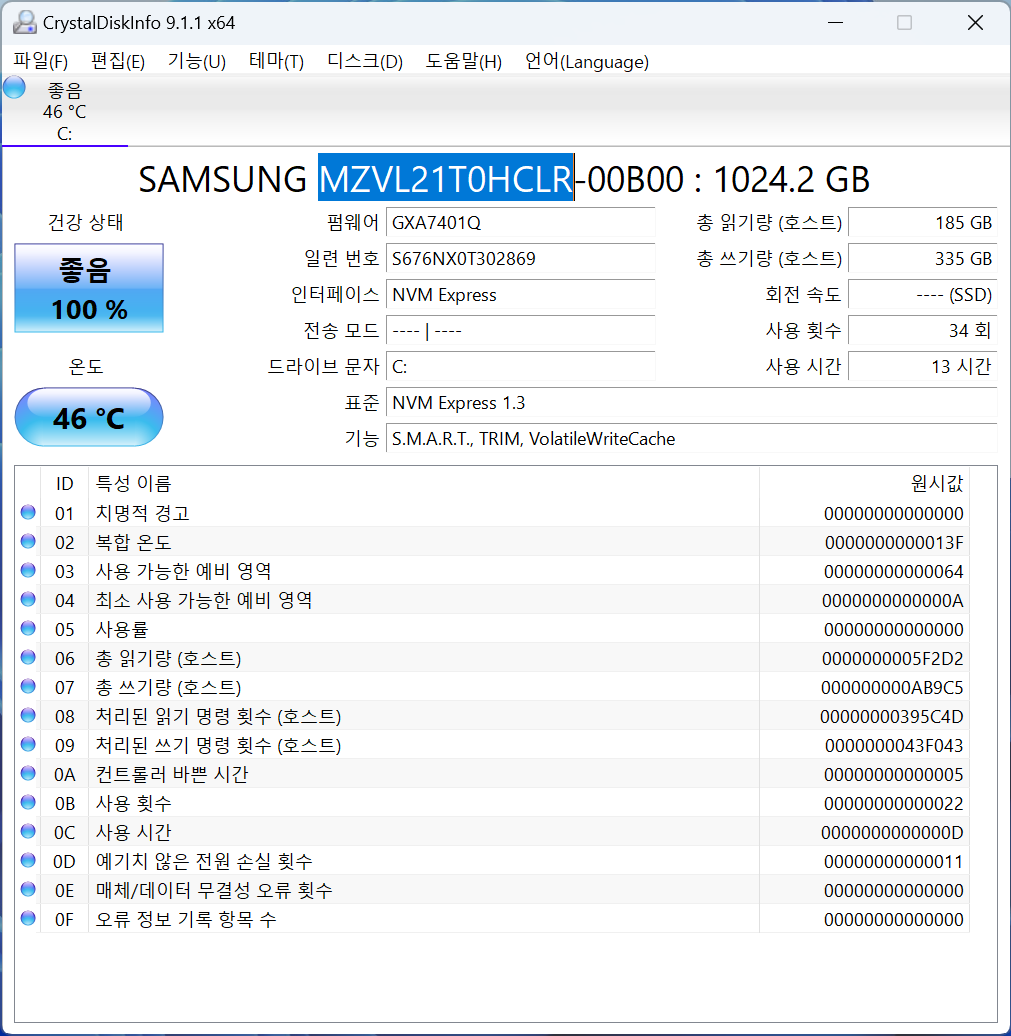
Task: Click status orb for 07 총 쓰기량 (호스트)
Action: coord(28,686)
